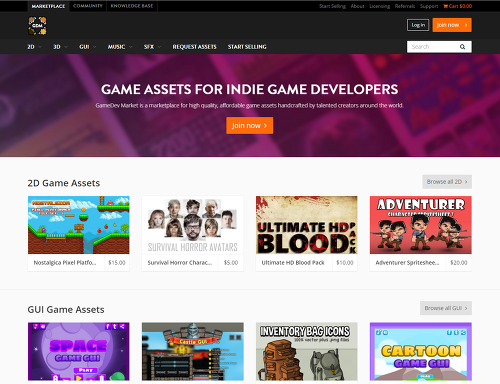Open the Start Selling navigation item

[247, 47]
